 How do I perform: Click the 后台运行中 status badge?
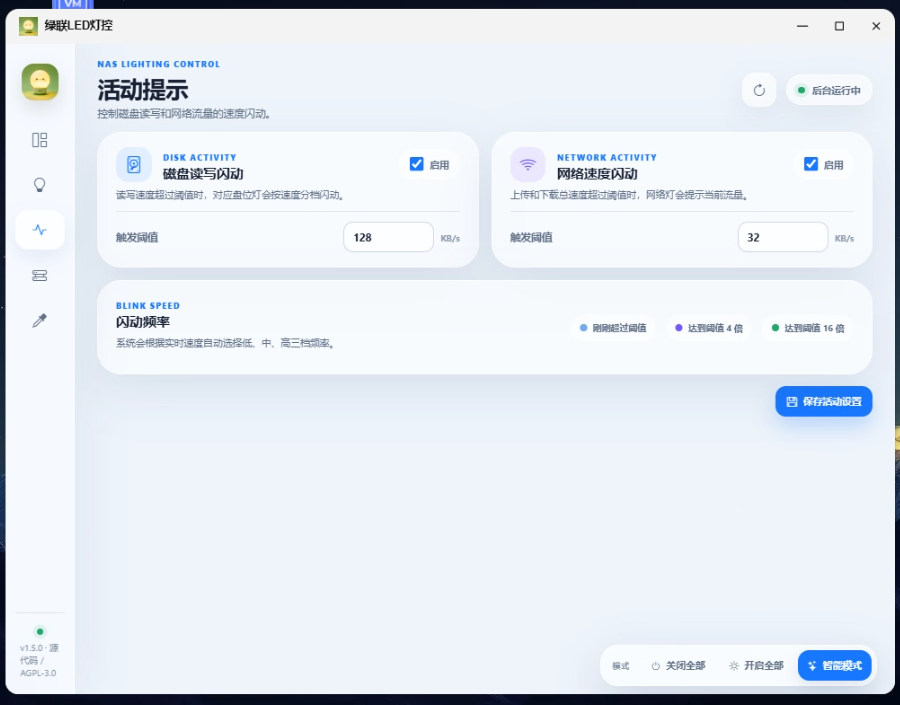829,90
